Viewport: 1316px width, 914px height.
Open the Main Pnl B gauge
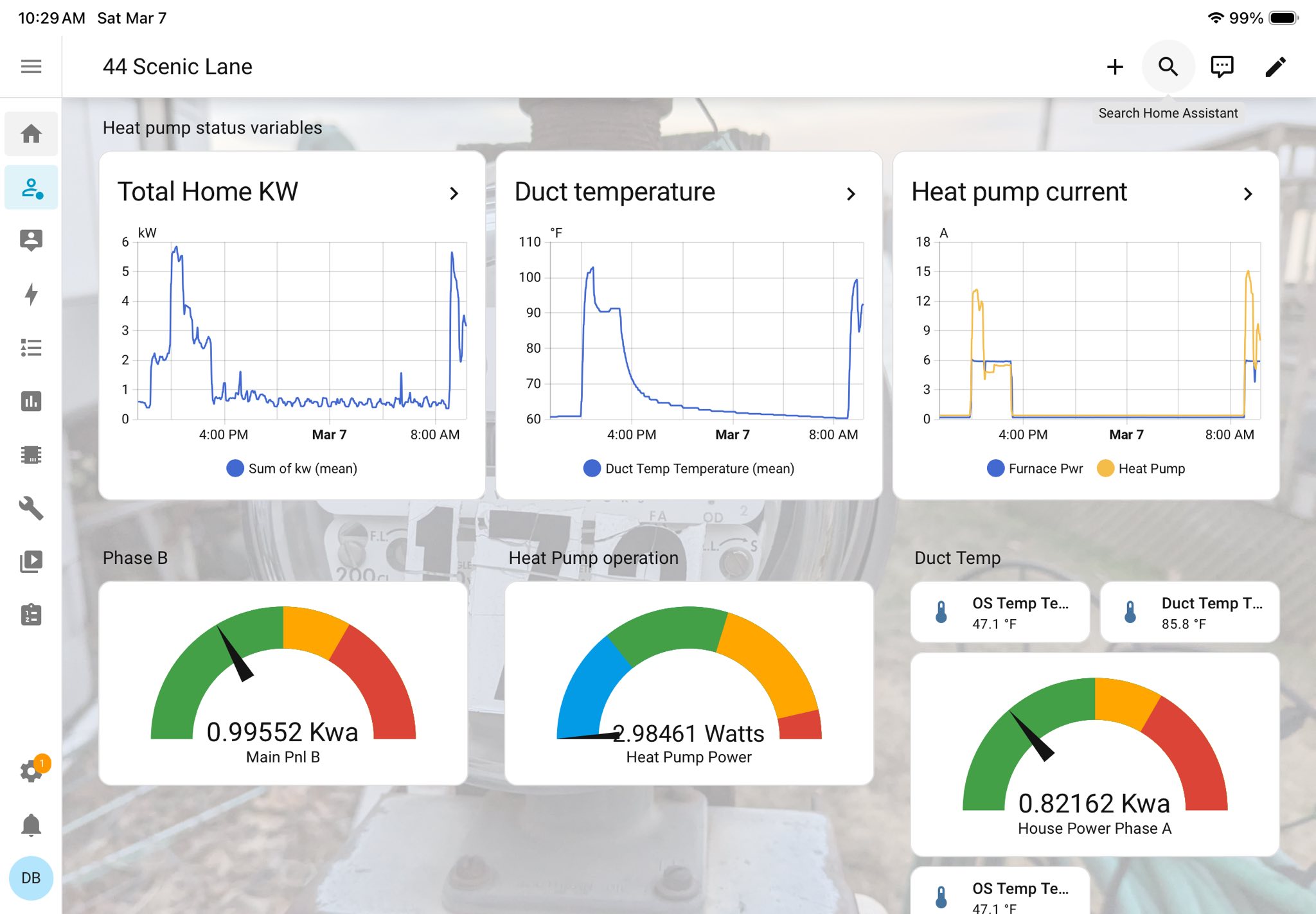point(283,683)
